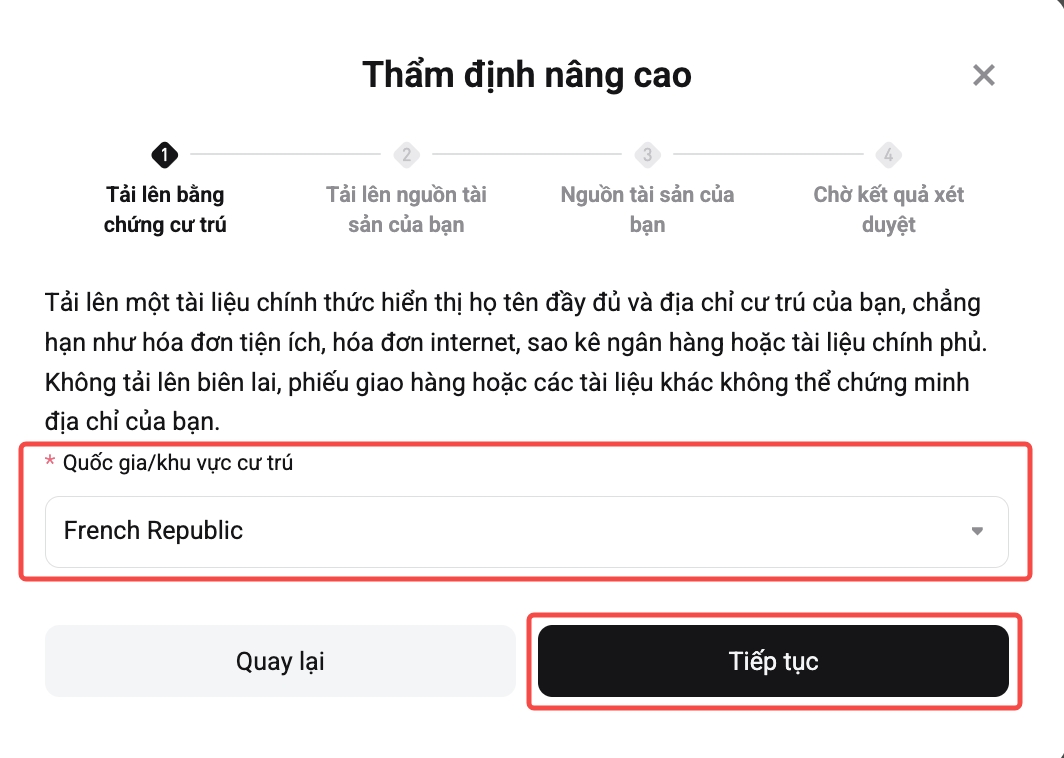
Task: Click the step label 'Chờ kết quả xét duyệt'
Action: [889, 210]
